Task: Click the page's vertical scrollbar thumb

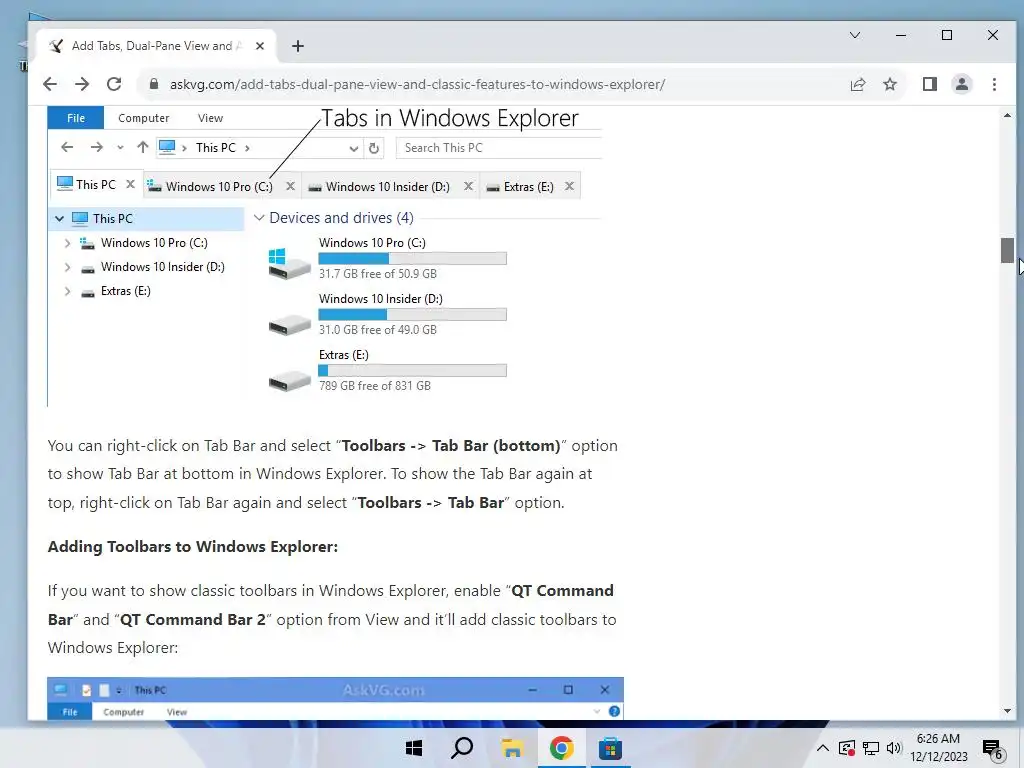Action: point(1007,250)
